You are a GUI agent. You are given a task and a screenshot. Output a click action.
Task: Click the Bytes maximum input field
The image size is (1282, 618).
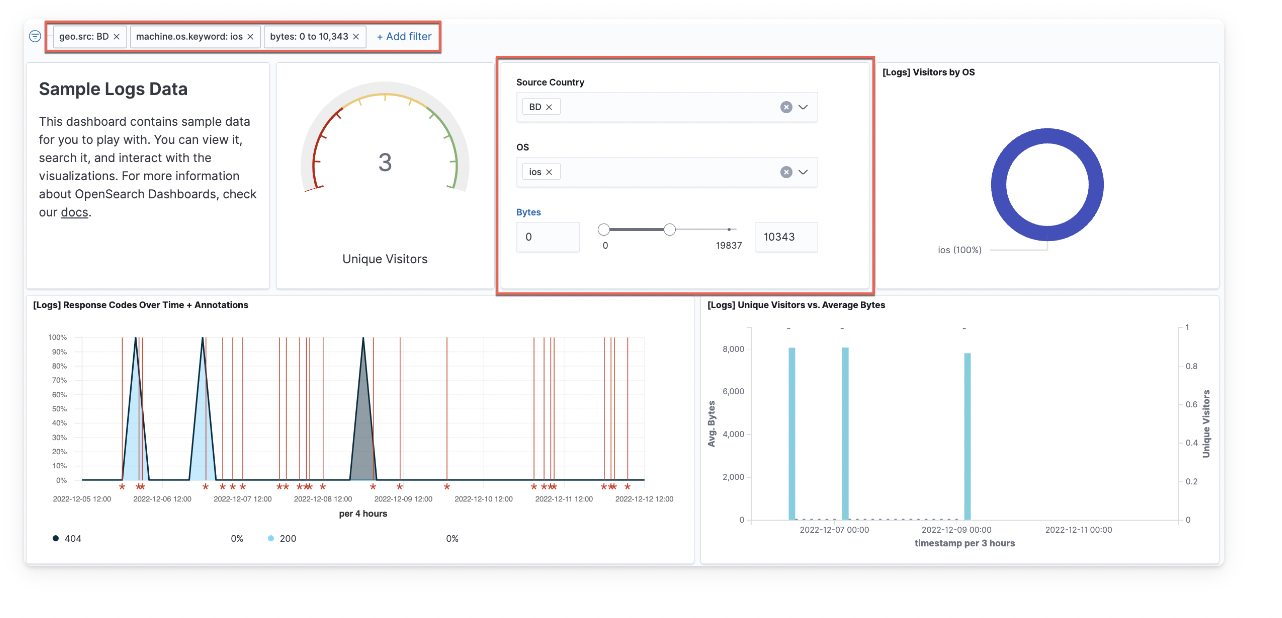coord(786,237)
